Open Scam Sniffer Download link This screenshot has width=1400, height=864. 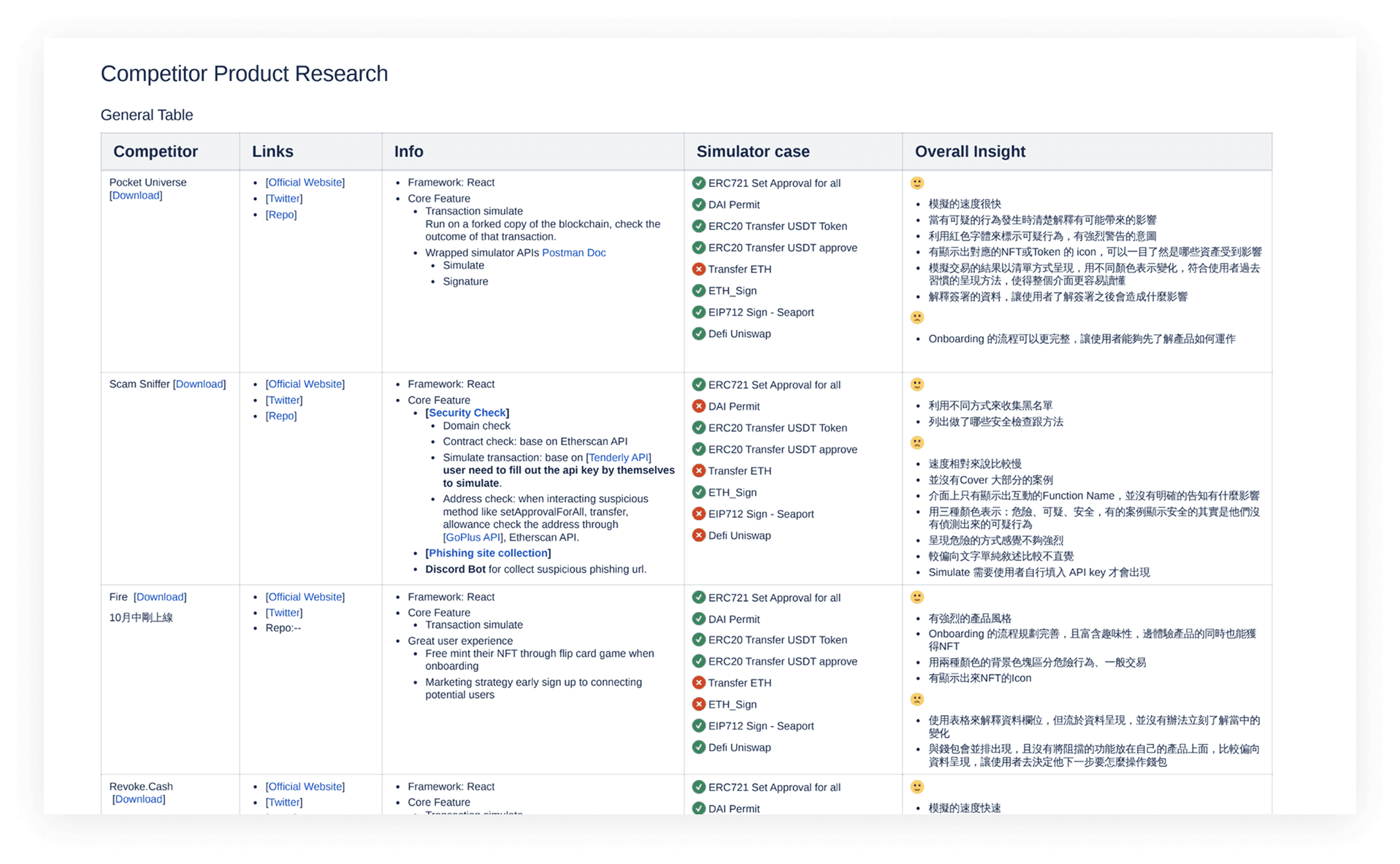point(199,384)
